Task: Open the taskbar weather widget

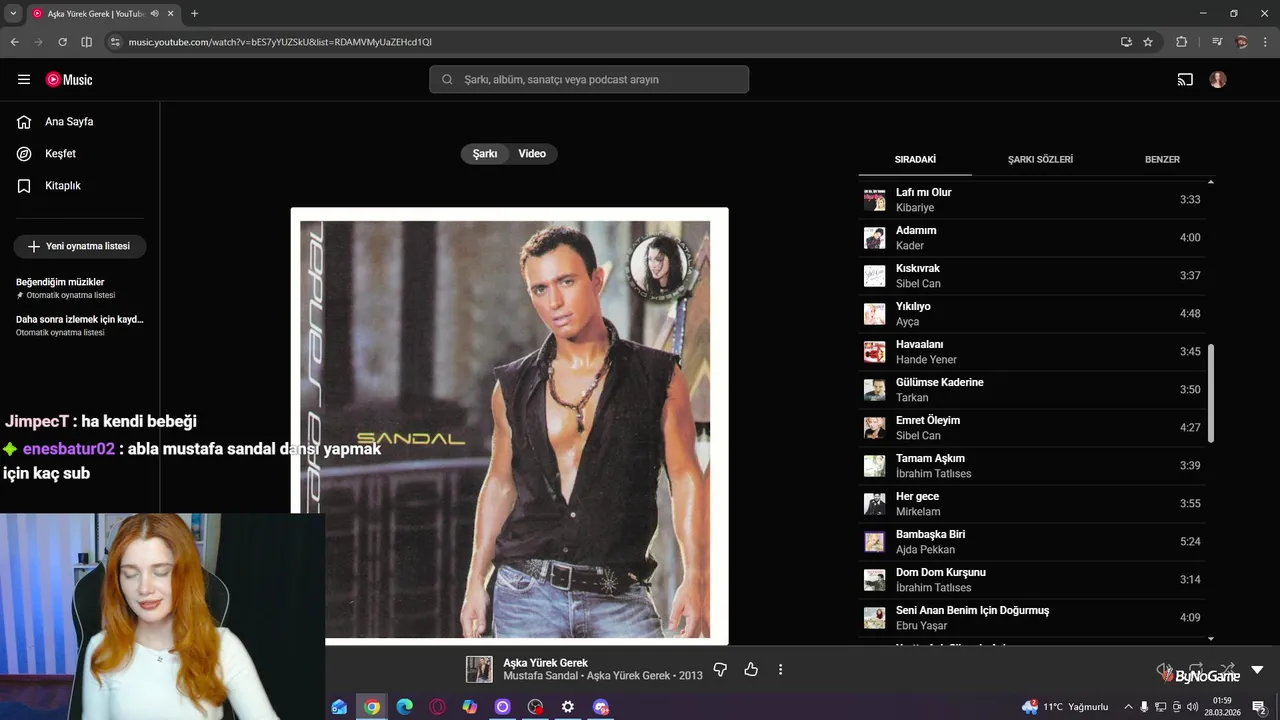Action: [1065, 707]
